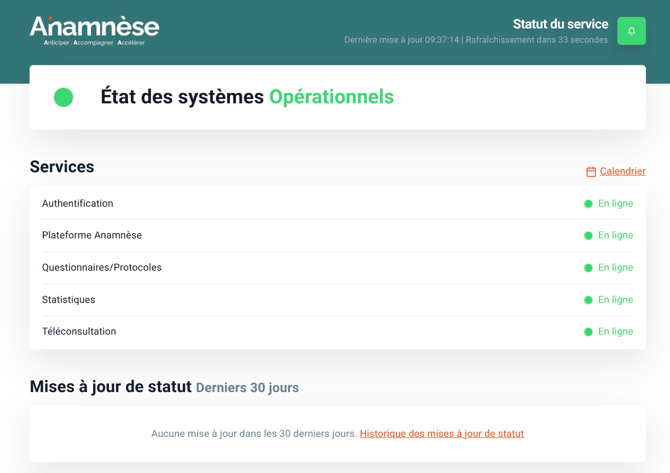
Task: Click the Mises à jour de statut heading
Action: (111, 387)
